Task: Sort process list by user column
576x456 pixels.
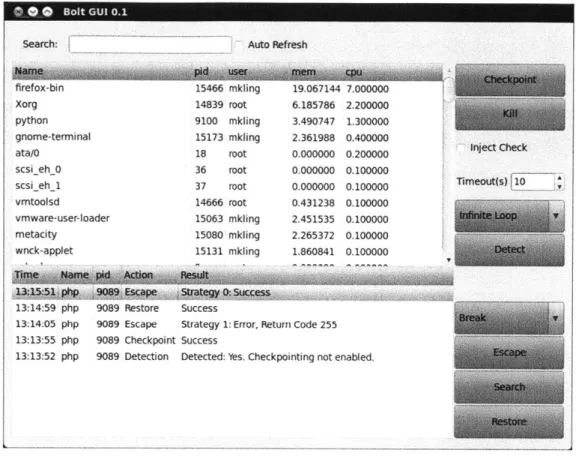Action: pos(258,72)
